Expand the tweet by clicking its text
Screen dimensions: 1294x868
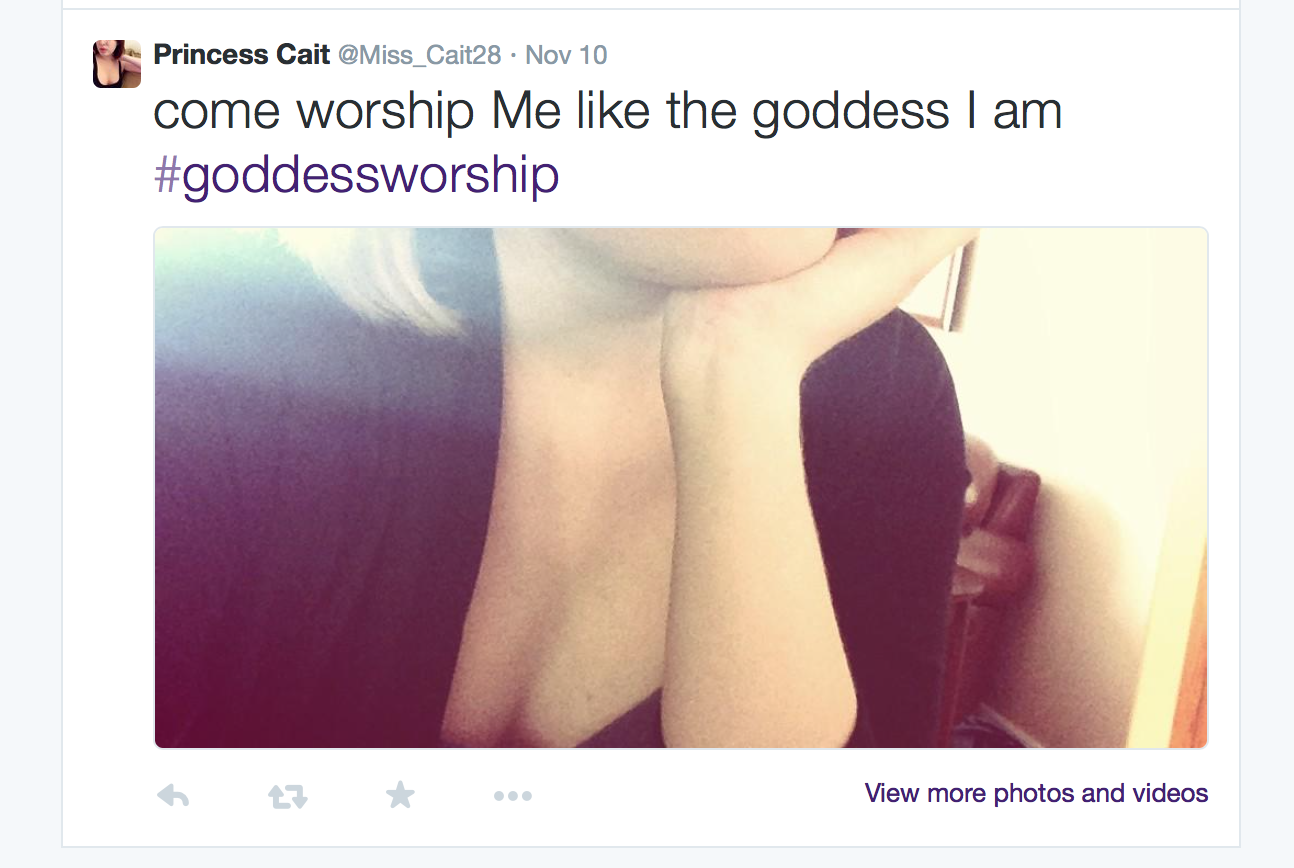click(x=607, y=111)
